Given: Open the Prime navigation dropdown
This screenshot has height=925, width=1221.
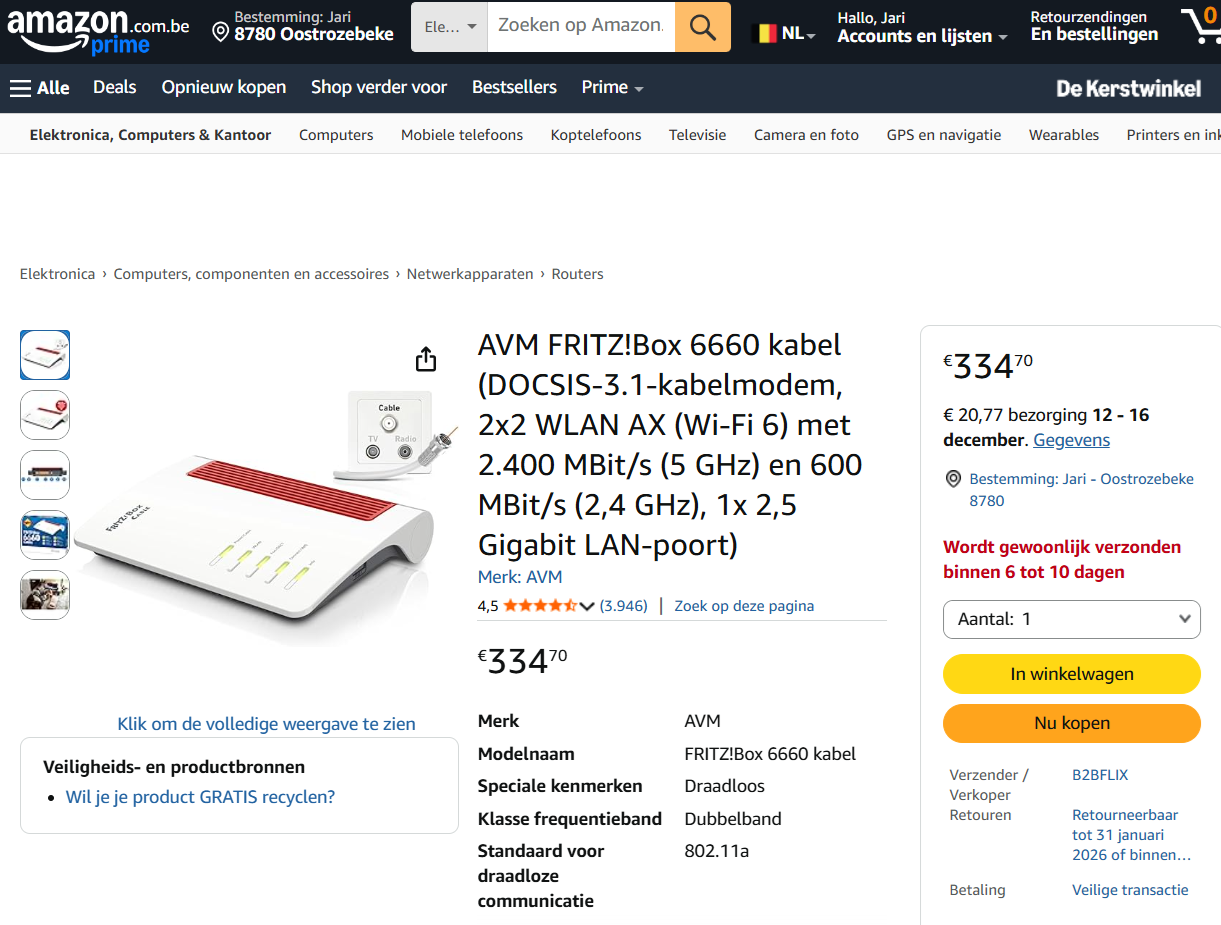Looking at the screenshot, I should point(612,88).
